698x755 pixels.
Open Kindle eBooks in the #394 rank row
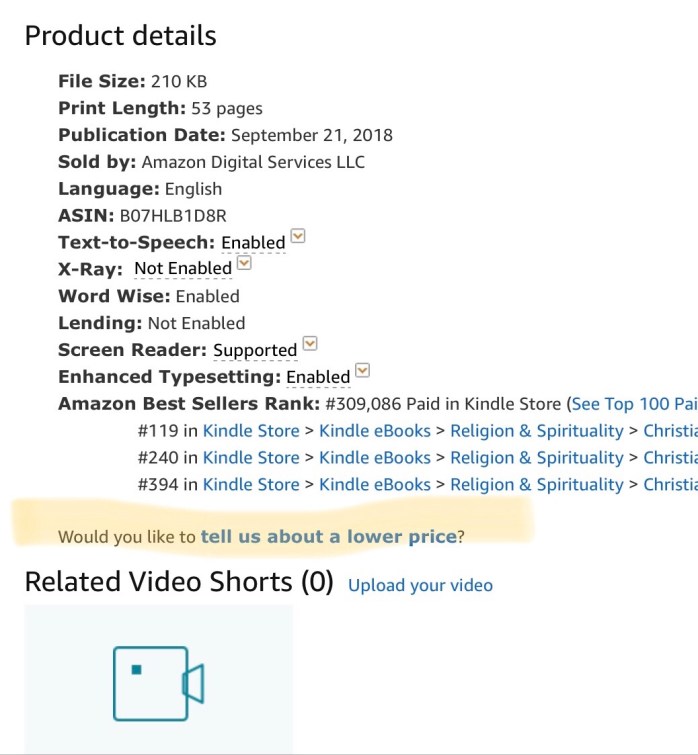pos(375,485)
